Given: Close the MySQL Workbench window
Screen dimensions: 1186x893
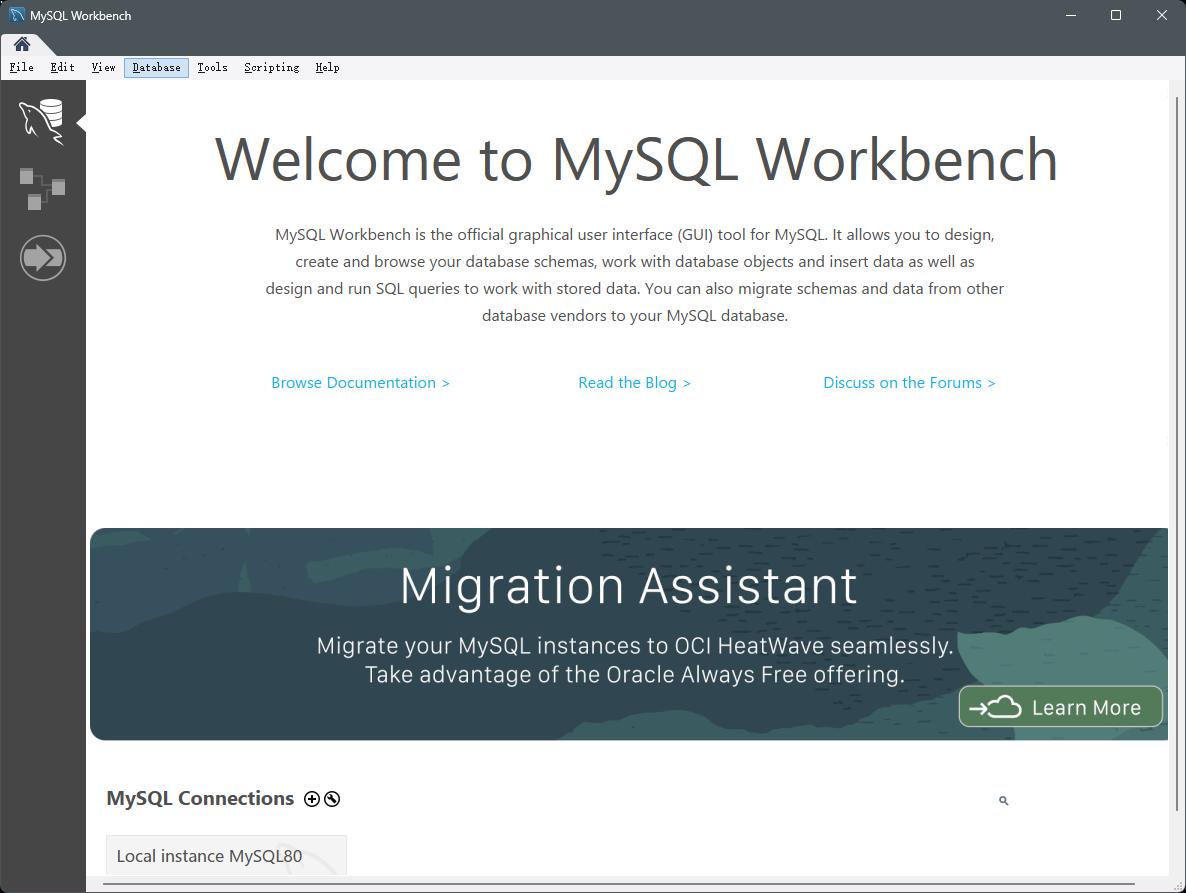Looking at the screenshot, I should coord(1162,15).
